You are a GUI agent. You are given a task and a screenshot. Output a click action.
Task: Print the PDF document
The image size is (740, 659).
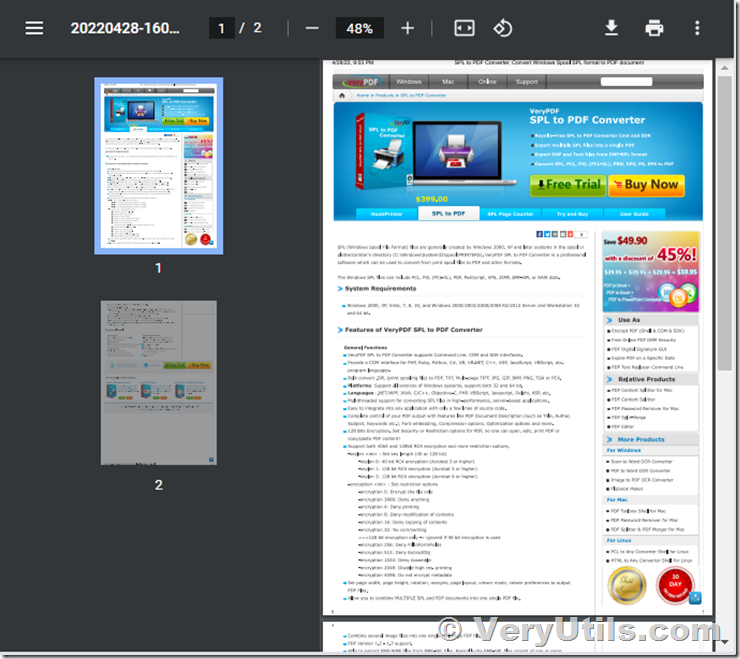(x=654, y=28)
